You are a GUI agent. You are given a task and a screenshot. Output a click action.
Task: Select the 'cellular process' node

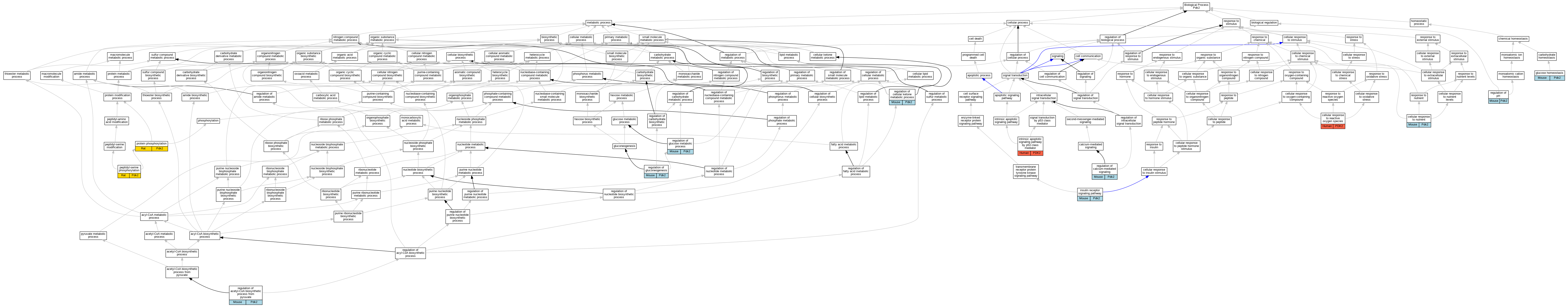pos(1018,23)
